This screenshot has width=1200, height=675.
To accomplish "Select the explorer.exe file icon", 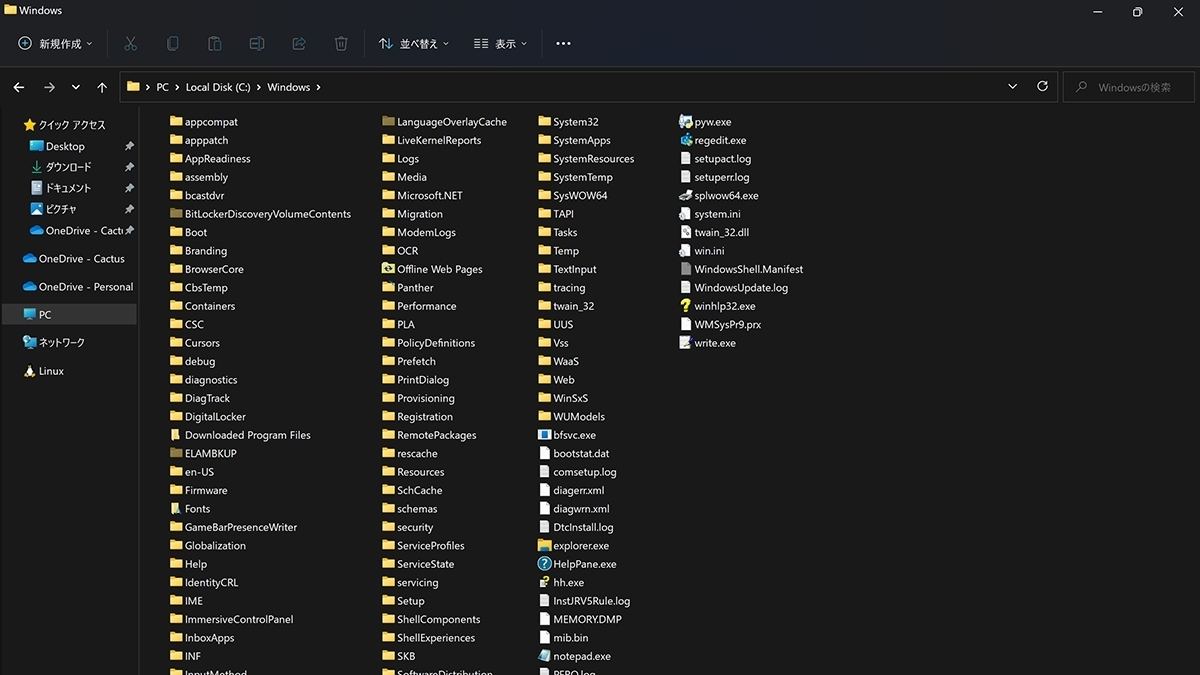I will coord(545,546).
